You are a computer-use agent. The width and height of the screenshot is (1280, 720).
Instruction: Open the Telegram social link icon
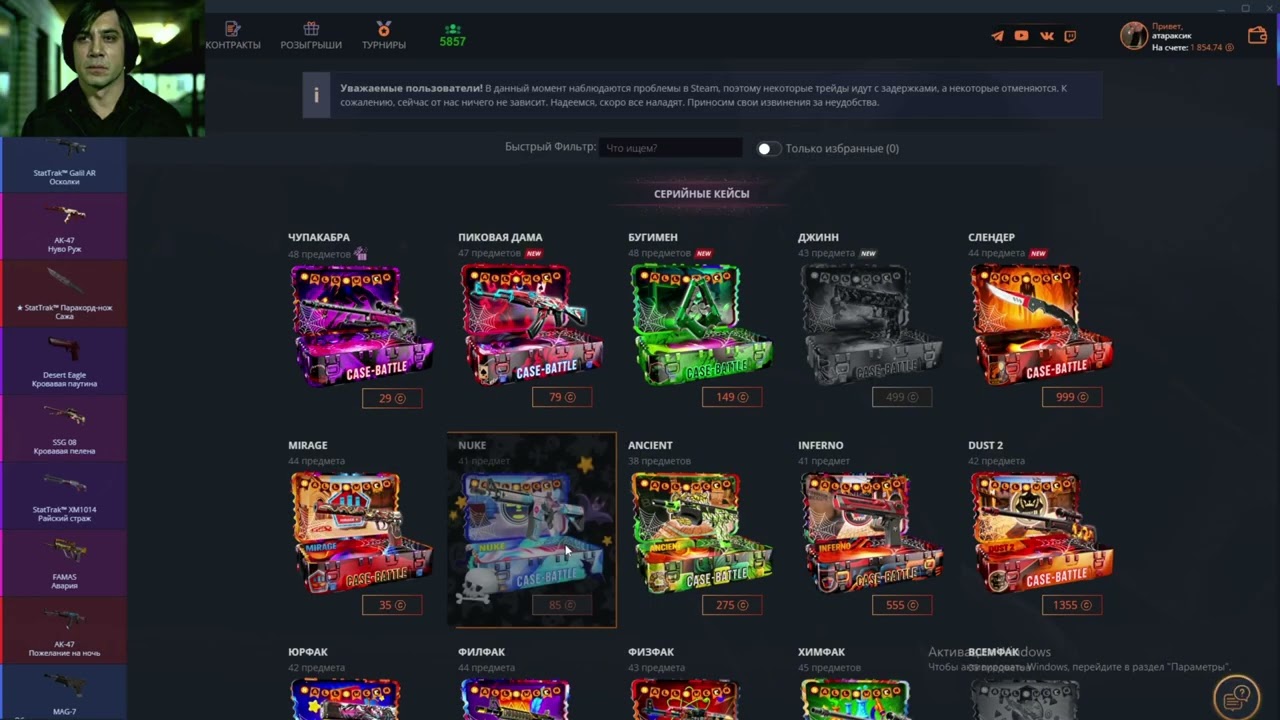[997, 36]
